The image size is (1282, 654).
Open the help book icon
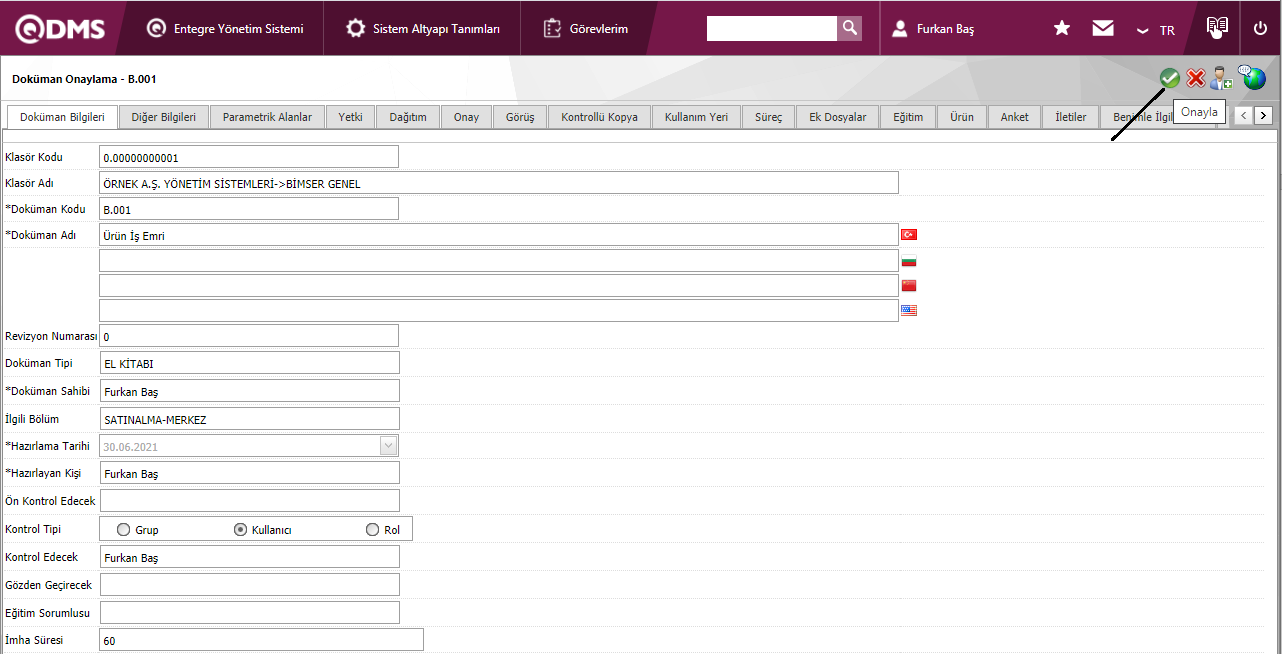pos(1217,27)
